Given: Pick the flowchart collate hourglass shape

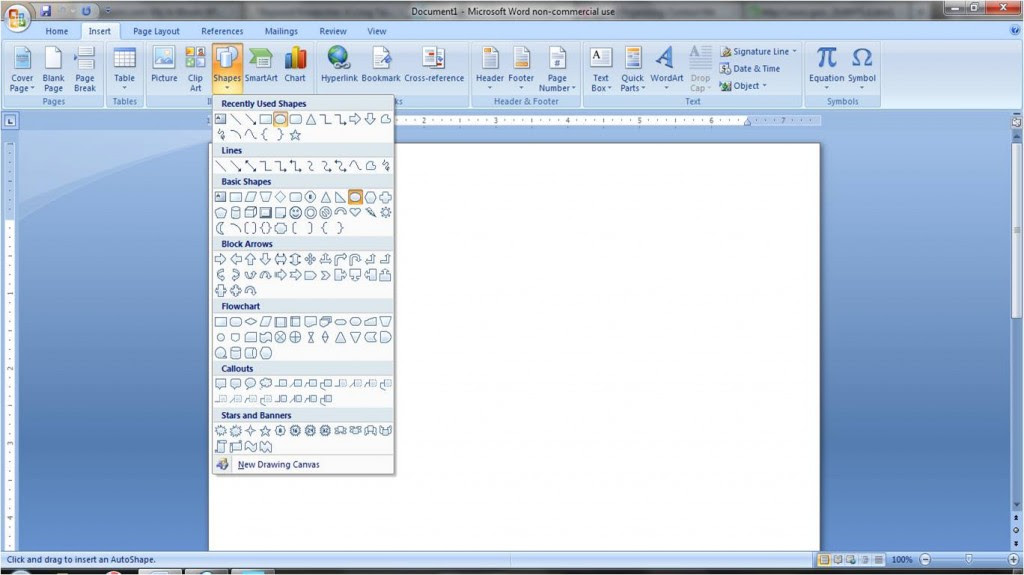Looking at the screenshot, I should coord(310,337).
